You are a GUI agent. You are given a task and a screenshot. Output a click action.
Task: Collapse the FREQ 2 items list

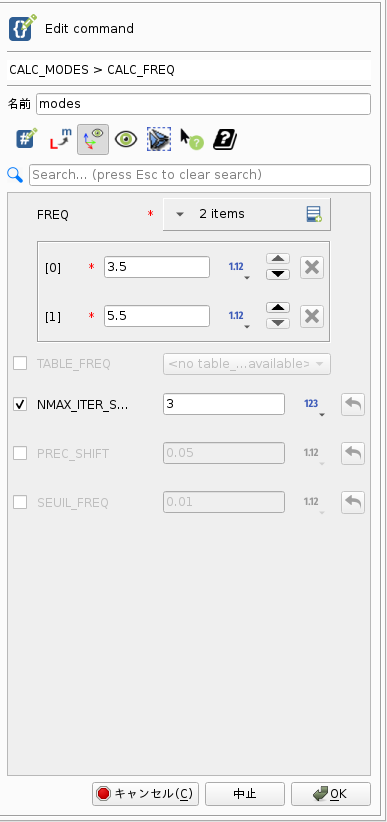180,214
